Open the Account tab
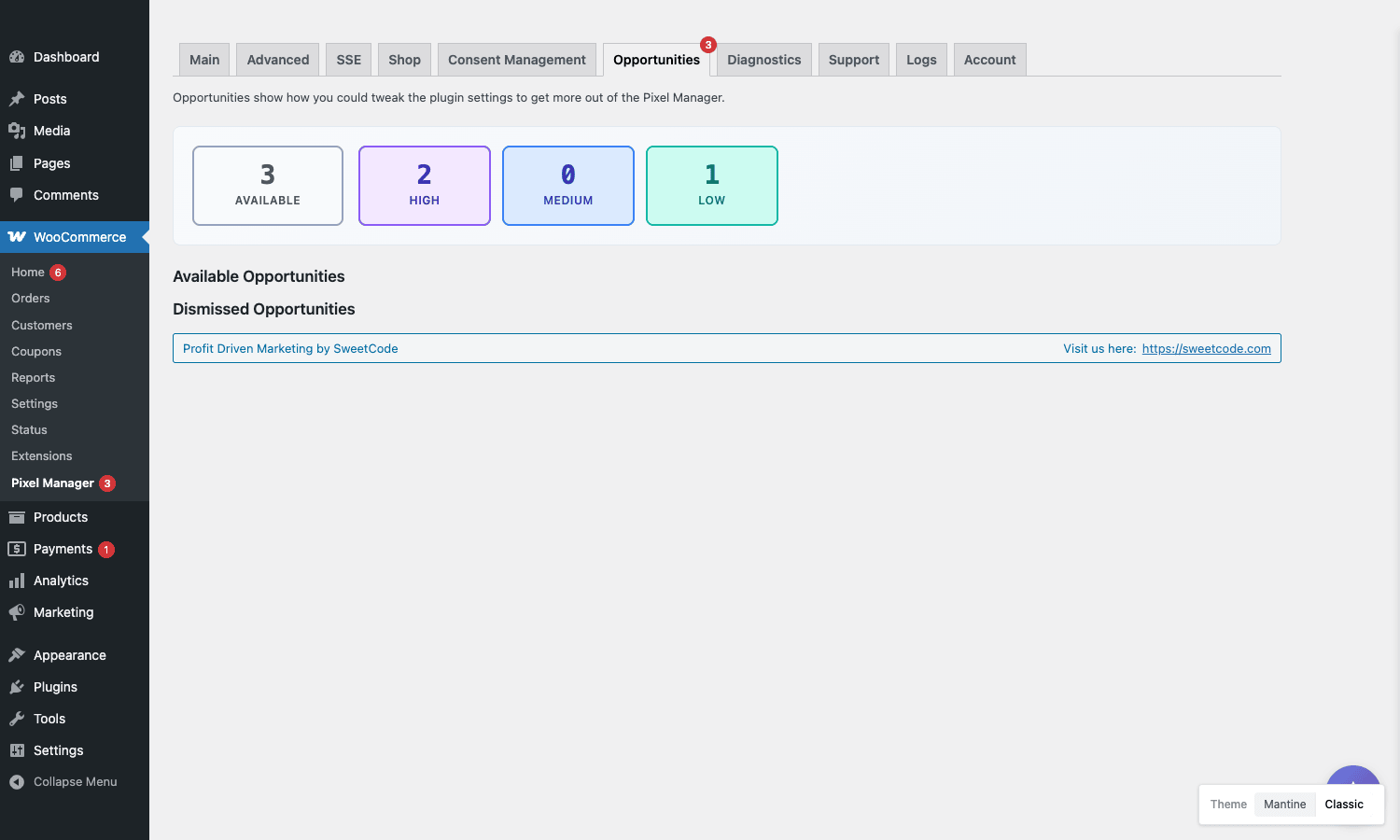1400x840 pixels. tap(990, 60)
